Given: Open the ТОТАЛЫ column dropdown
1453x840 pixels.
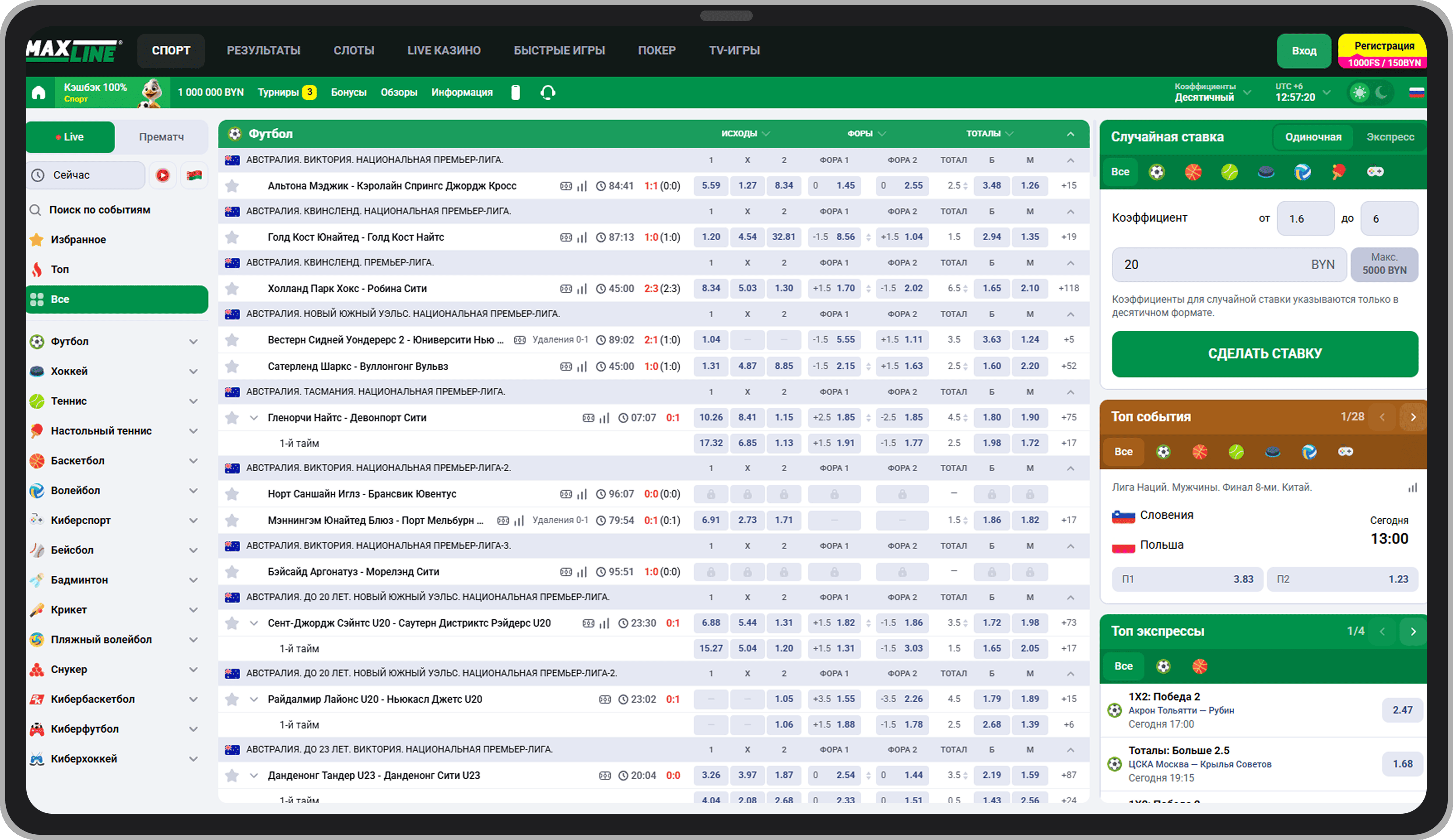Looking at the screenshot, I should coord(990,134).
